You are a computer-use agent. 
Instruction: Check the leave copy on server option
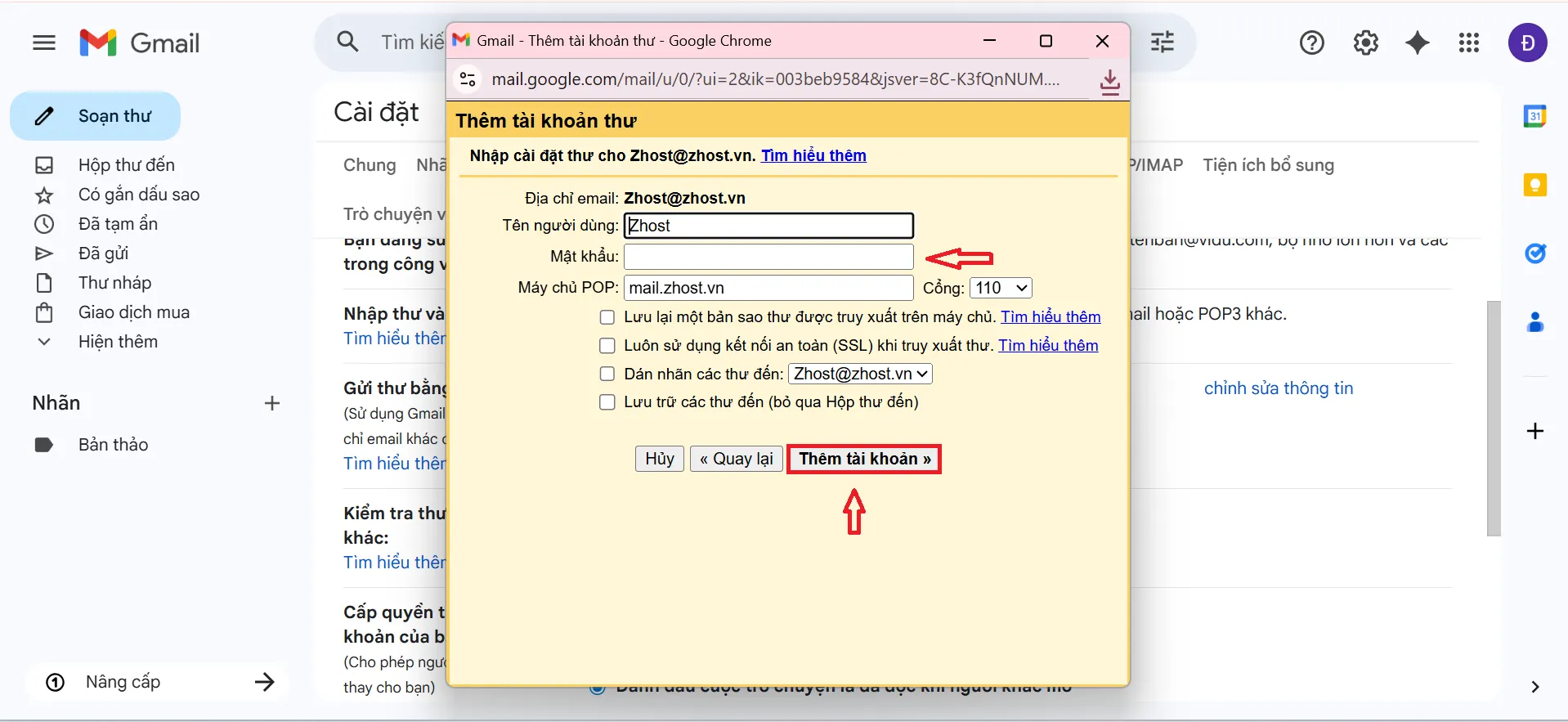tap(607, 317)
